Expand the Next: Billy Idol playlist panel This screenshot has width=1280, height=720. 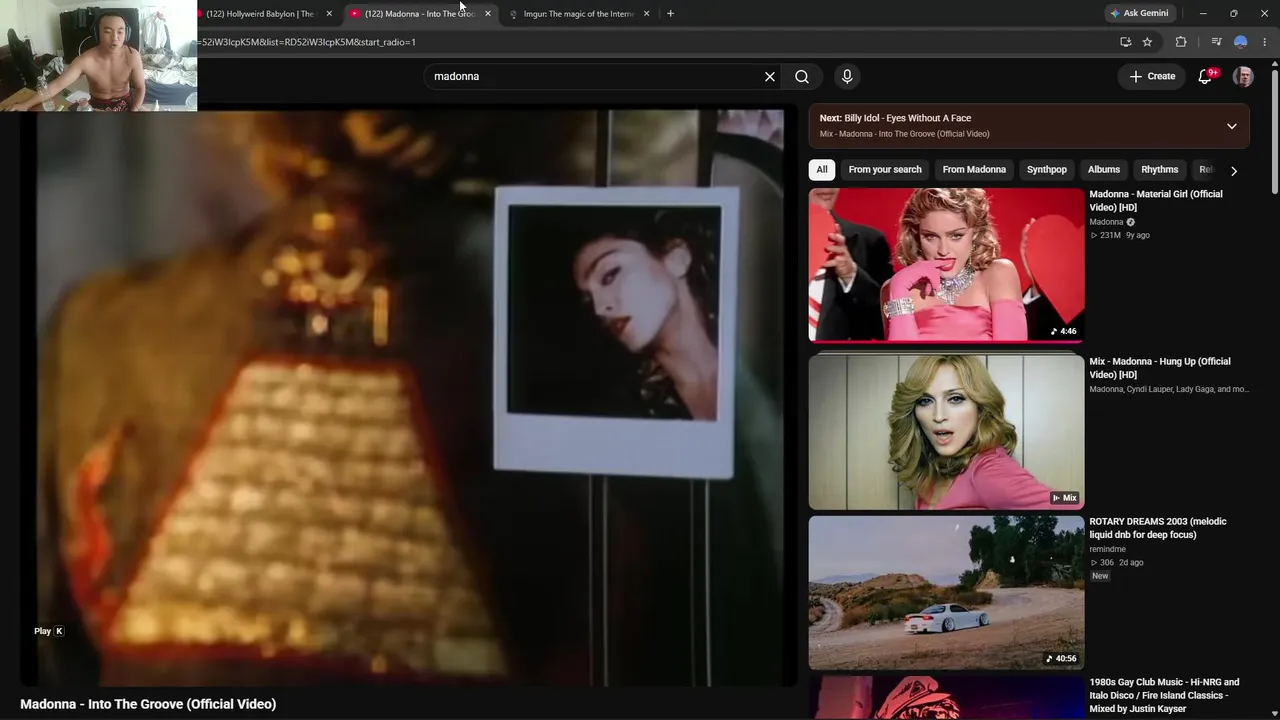(x=1231, y=126)
